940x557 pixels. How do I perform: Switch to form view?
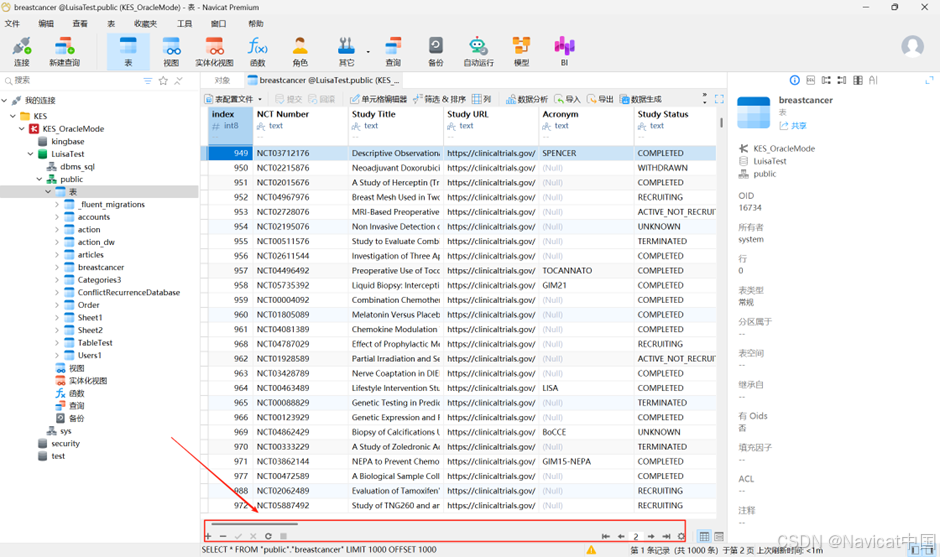pyautogui.click(x=719, y=536)
